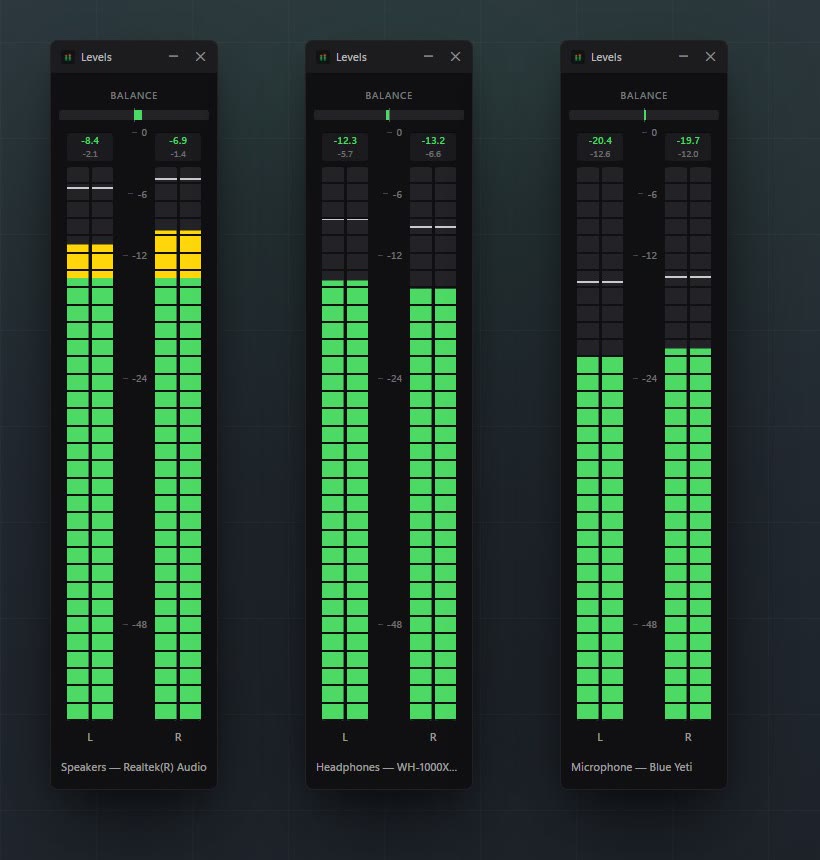Click the Levels app icon in Microphone window
820x860 pixels.
point(578,57)
